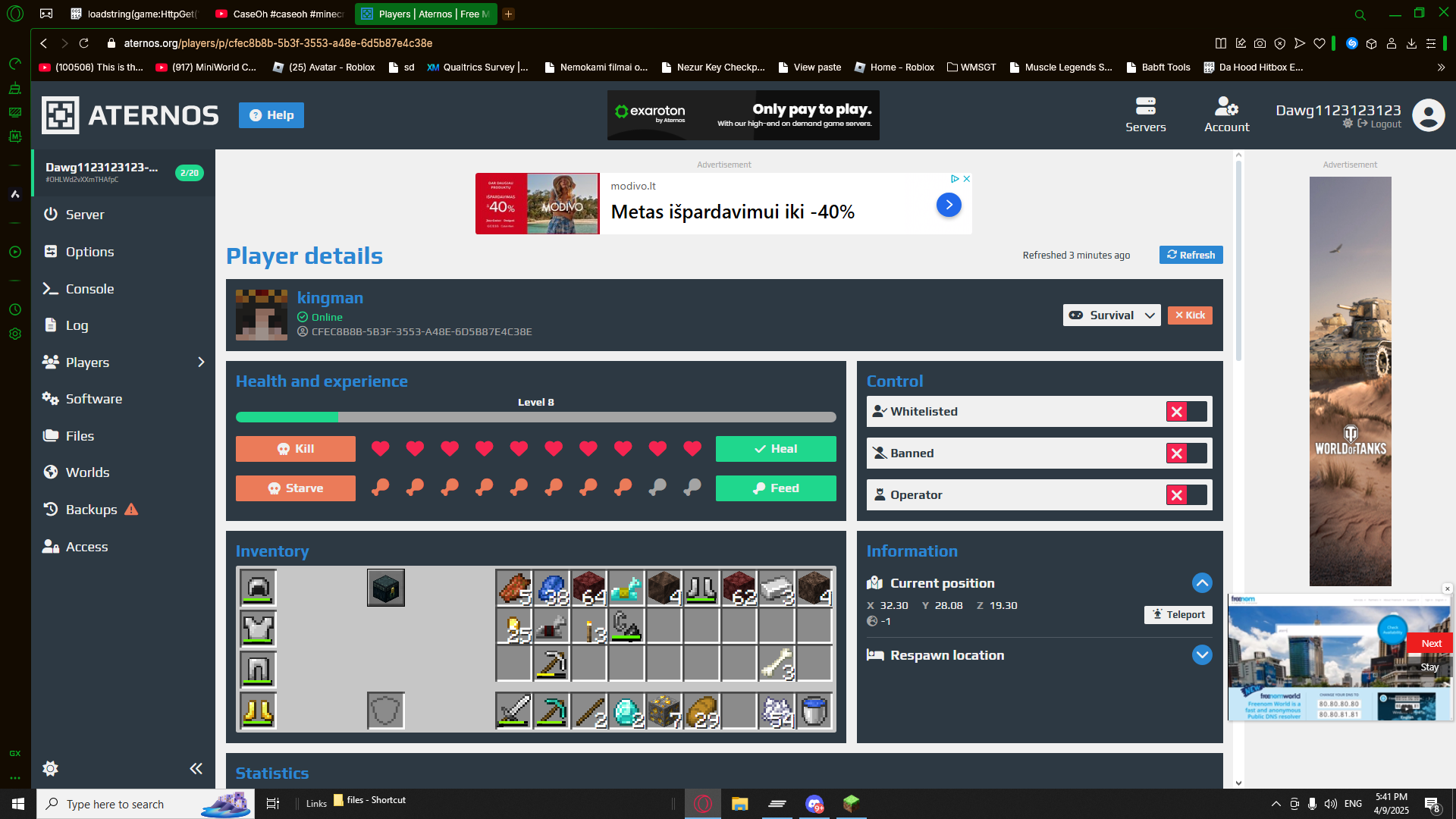Refresh the player details

click(x=1191, y=255)
